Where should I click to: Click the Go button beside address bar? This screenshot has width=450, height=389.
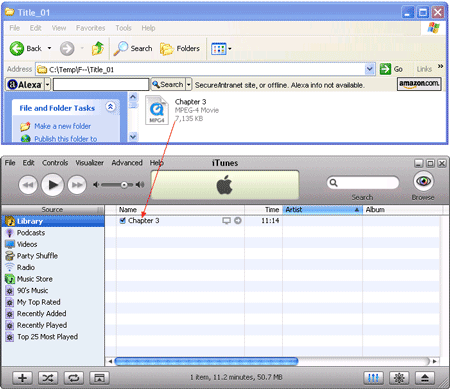click(391, 69)
